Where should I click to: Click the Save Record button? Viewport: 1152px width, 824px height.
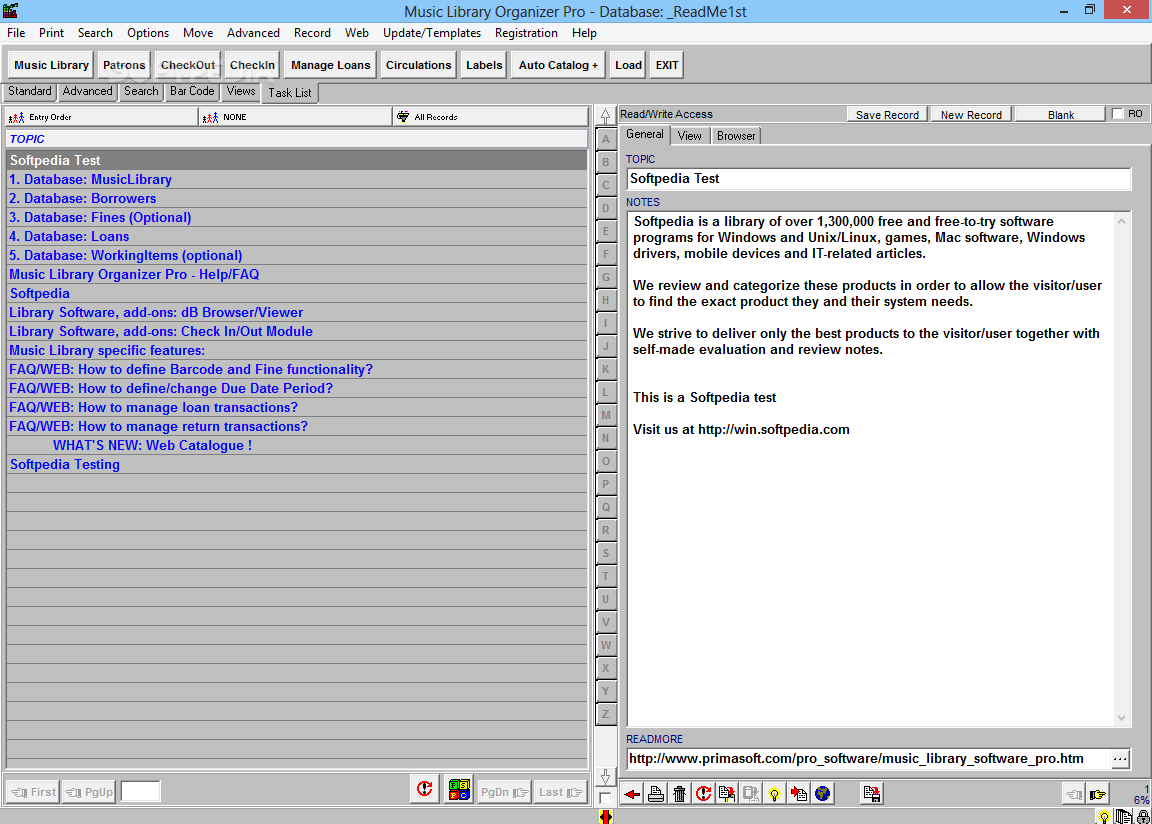[x=888, y=115]
